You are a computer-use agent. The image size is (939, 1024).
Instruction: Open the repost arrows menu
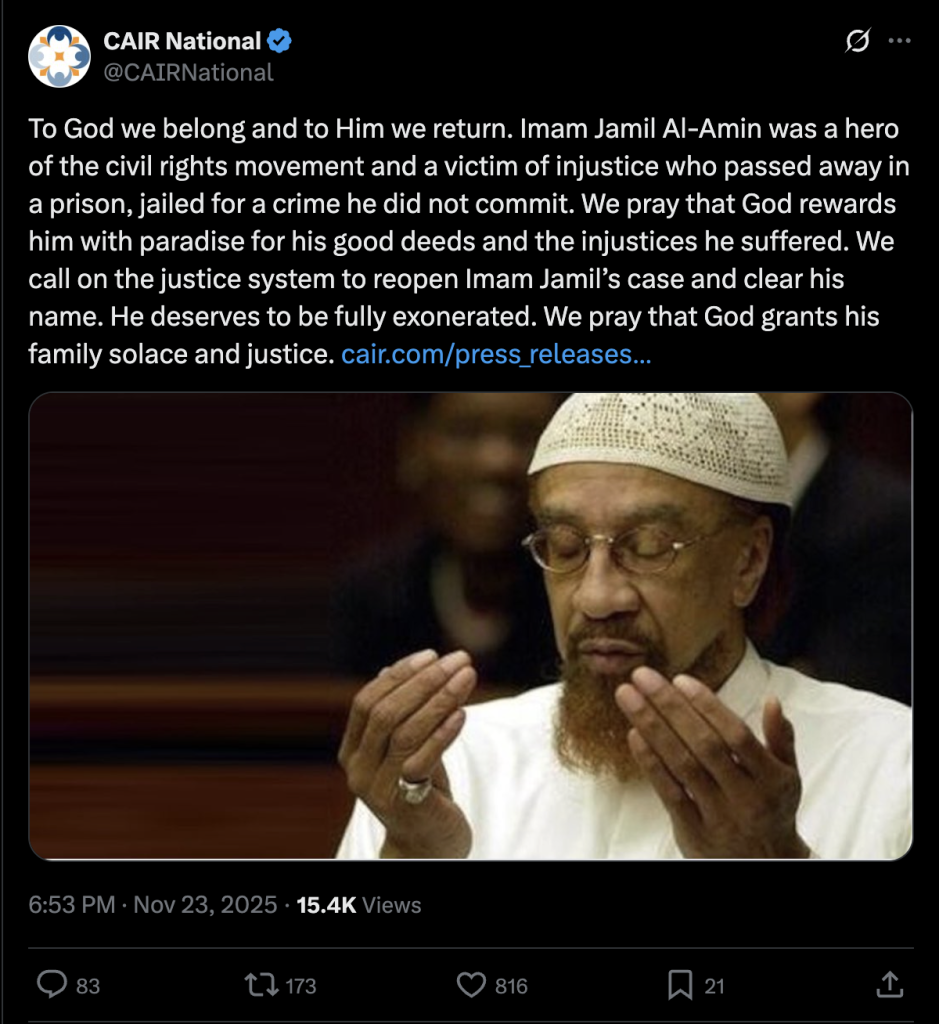262,985
